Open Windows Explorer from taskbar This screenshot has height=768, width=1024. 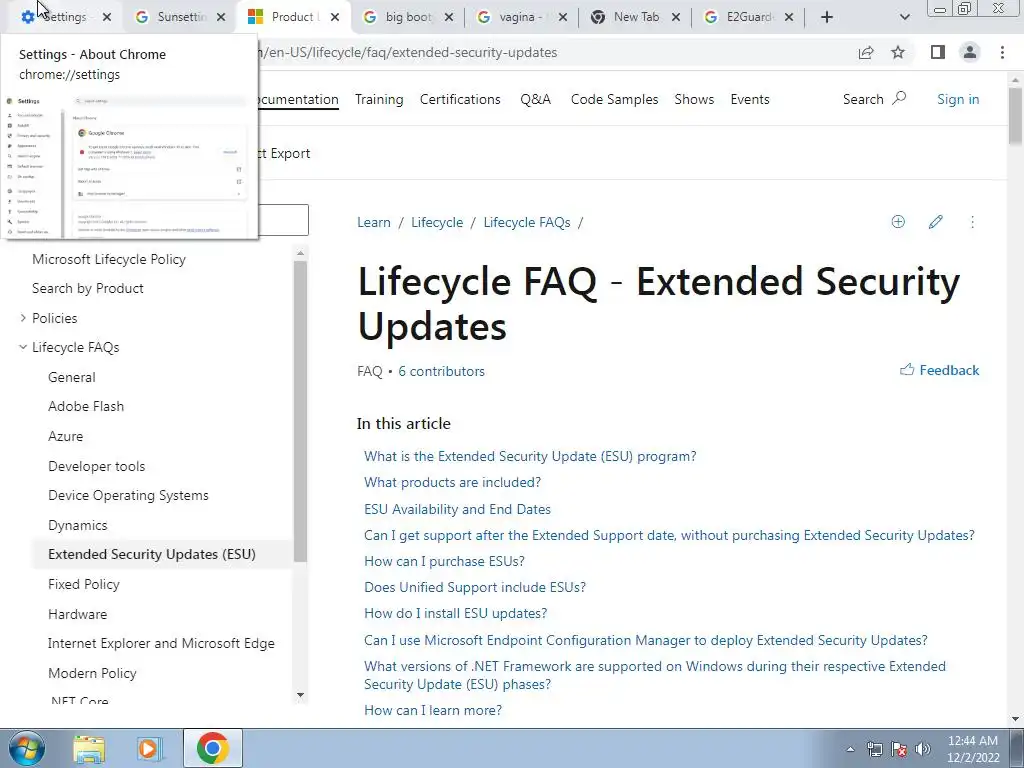pyautogui.click(x=89, y=749)
